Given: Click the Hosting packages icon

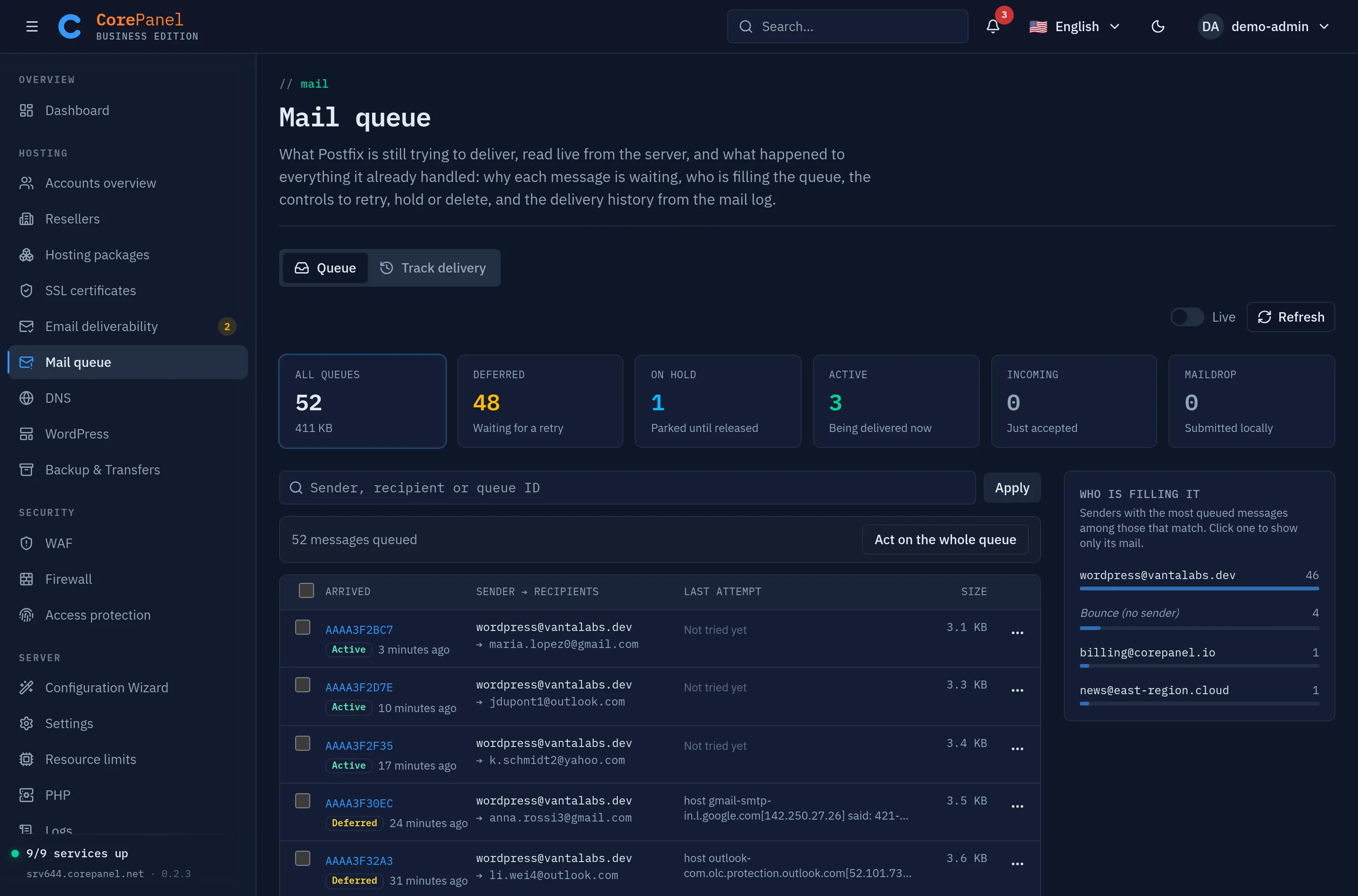Looking at the screenshot, I should point(26,255).
